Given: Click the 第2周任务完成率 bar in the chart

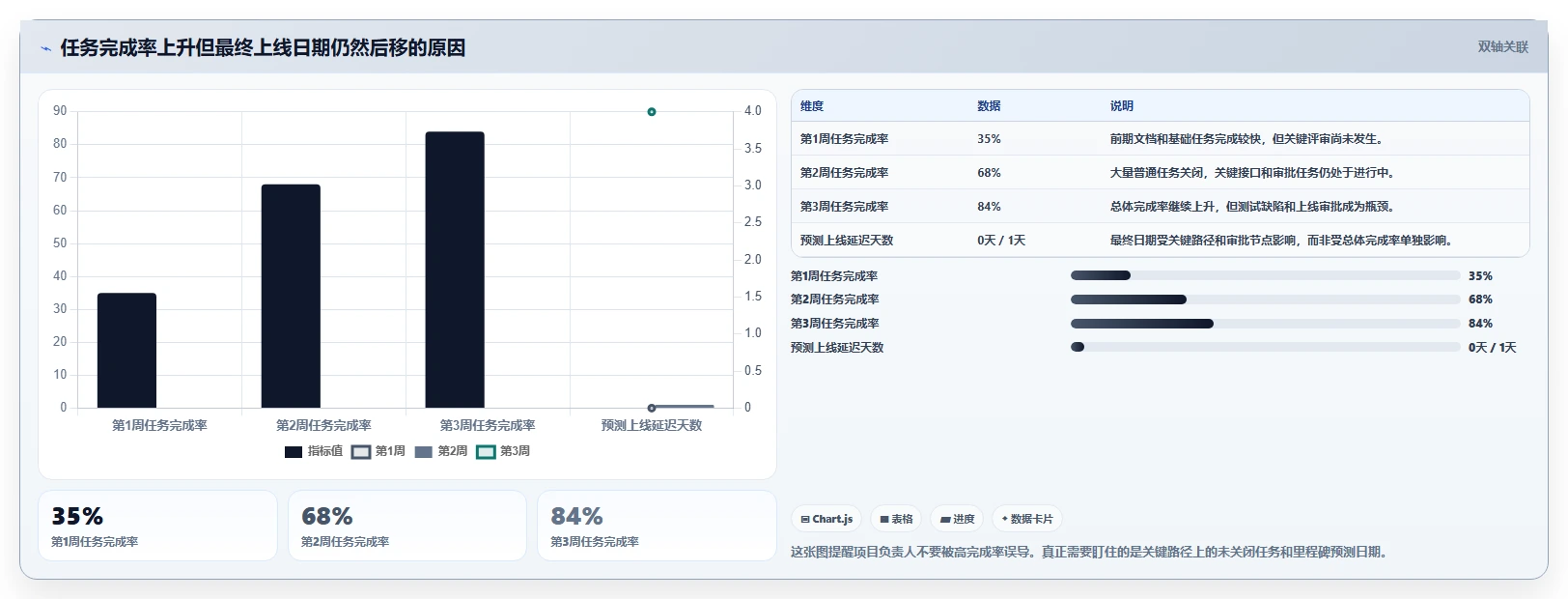Looking at the screenshot, I should pos(291,297).
